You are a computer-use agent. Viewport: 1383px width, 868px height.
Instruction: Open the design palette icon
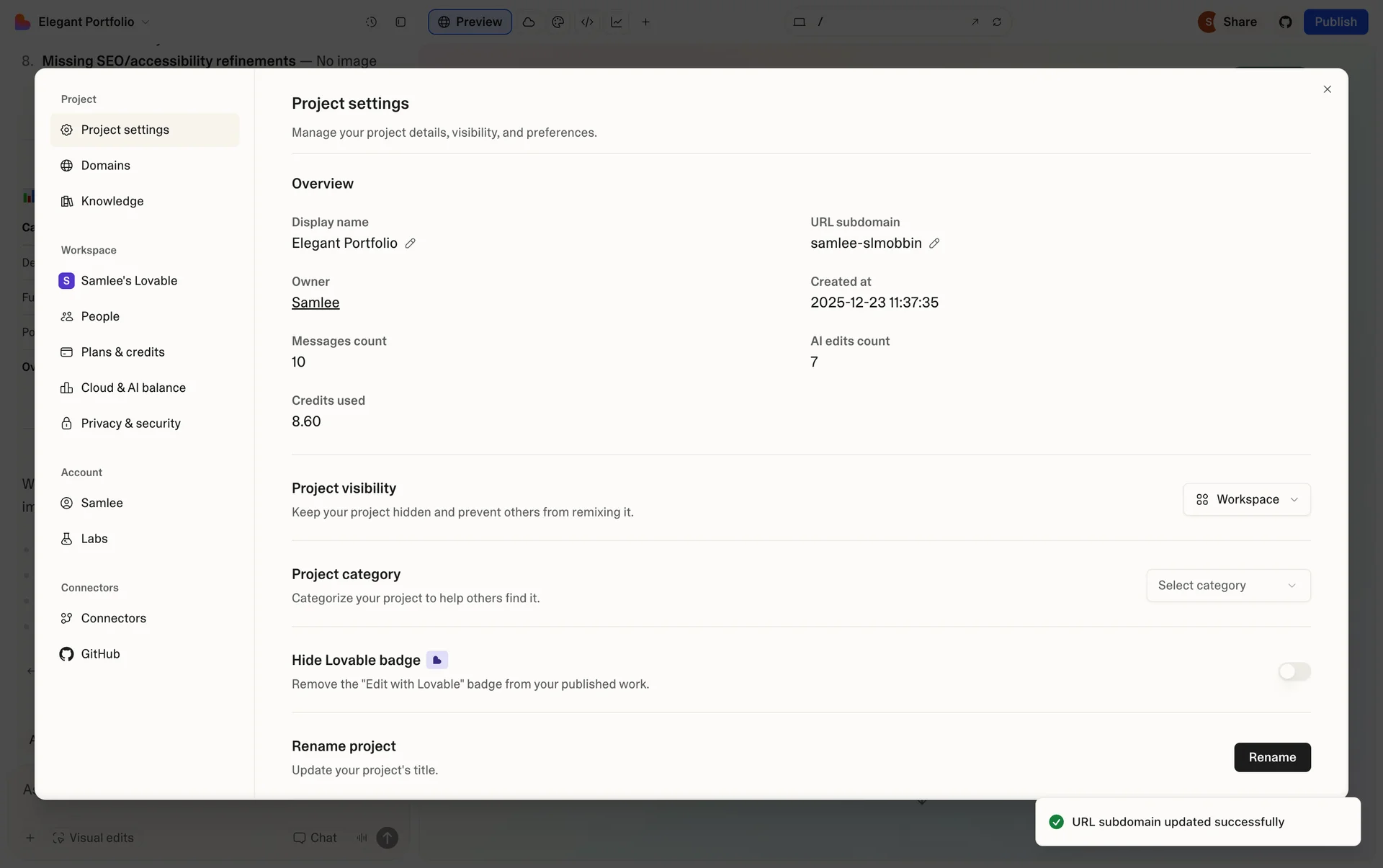[x=558, y=22]
